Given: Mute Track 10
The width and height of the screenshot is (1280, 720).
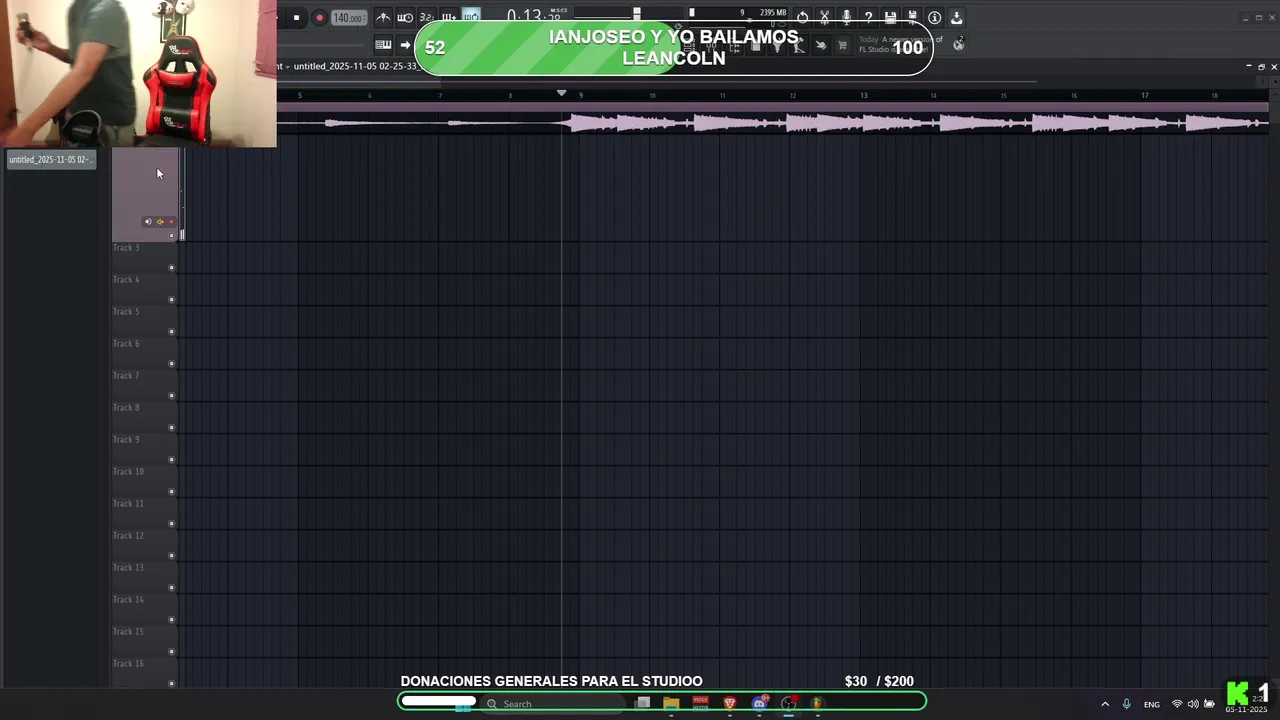Looking at the screenshot, I should click(x=171, y=492).
